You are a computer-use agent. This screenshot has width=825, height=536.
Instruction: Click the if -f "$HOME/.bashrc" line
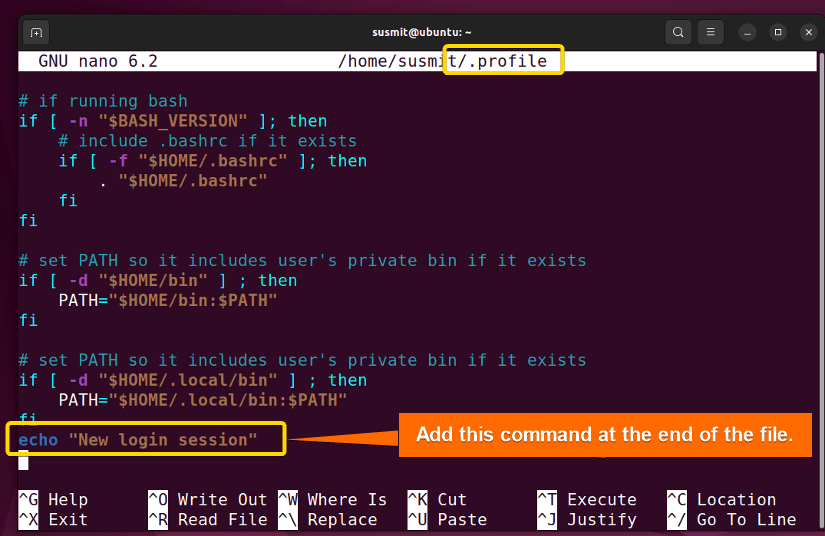click(213, 161)
